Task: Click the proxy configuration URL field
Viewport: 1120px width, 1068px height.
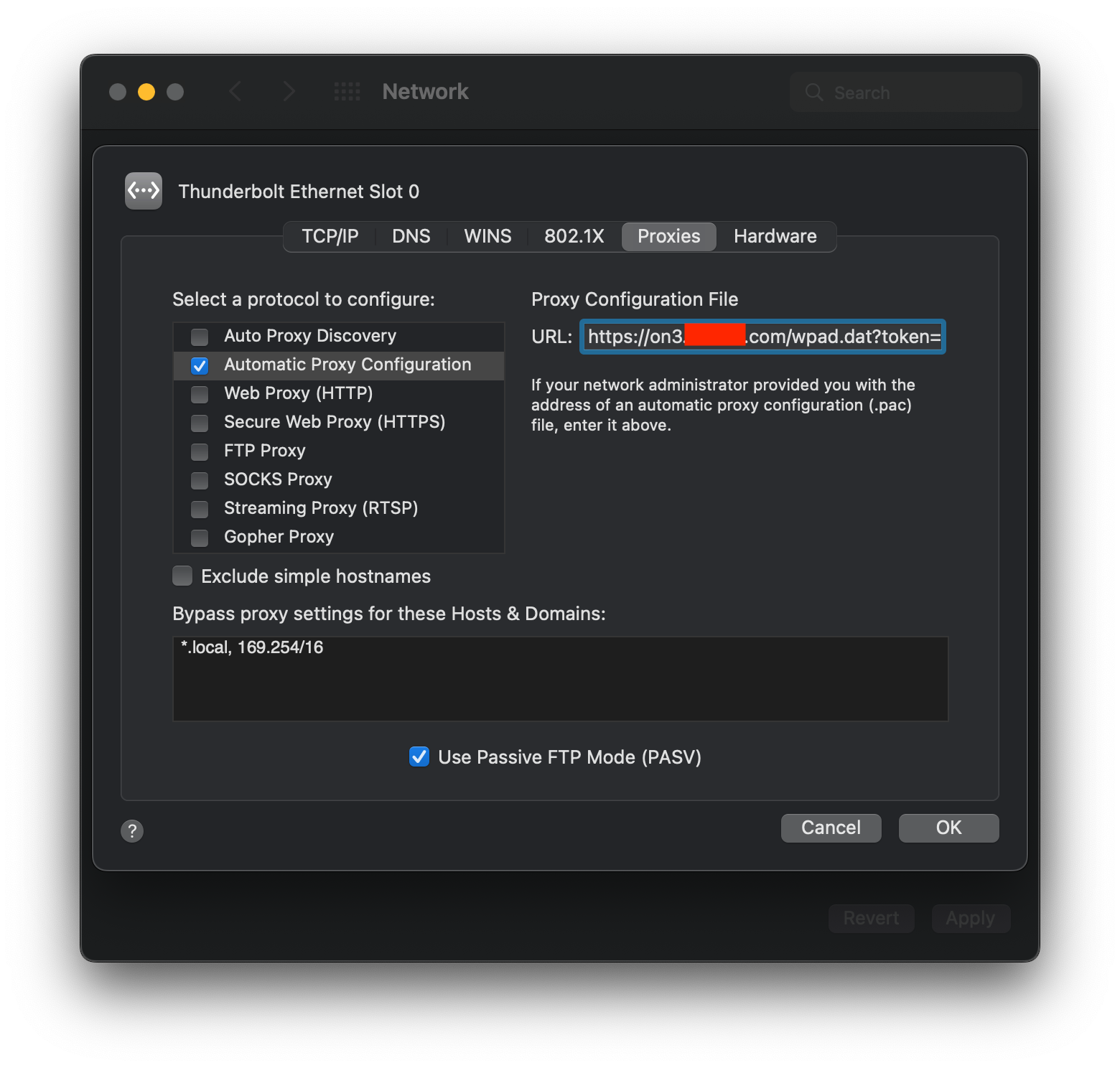Action: 762,337
